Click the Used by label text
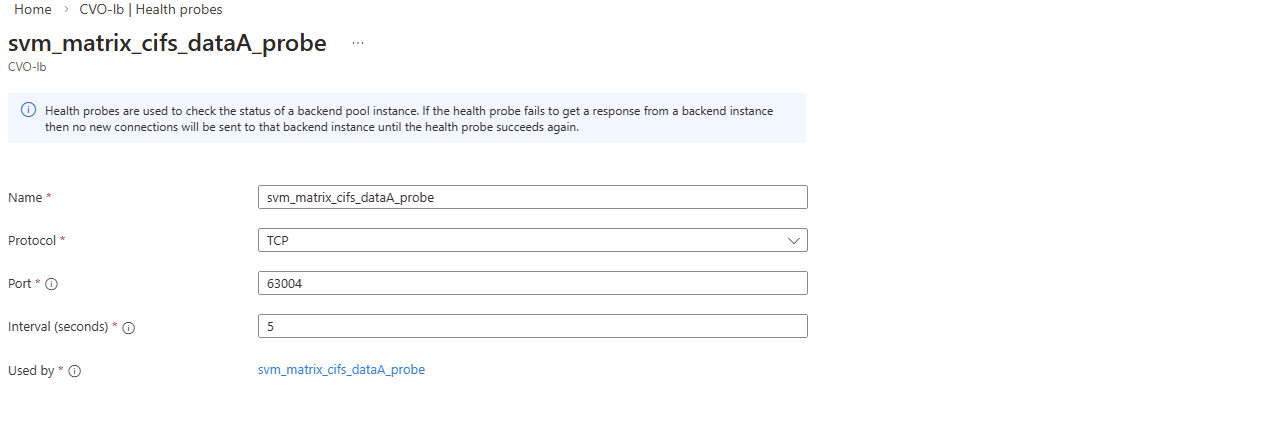This screenshot has width=1267, height=423. tap(31, 371)
